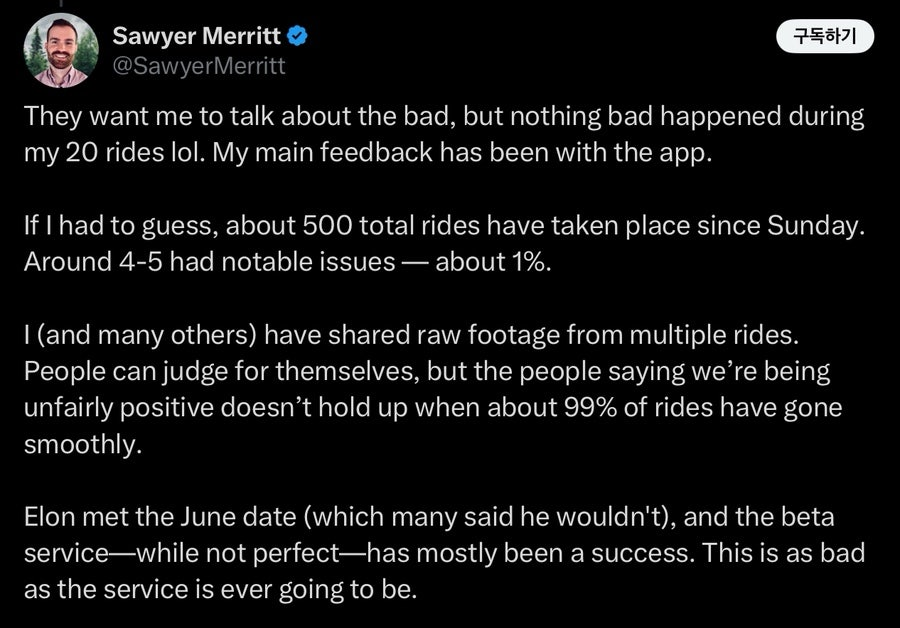Click the blue verified checkmark badge
The image size is (900, 628).
297,36
